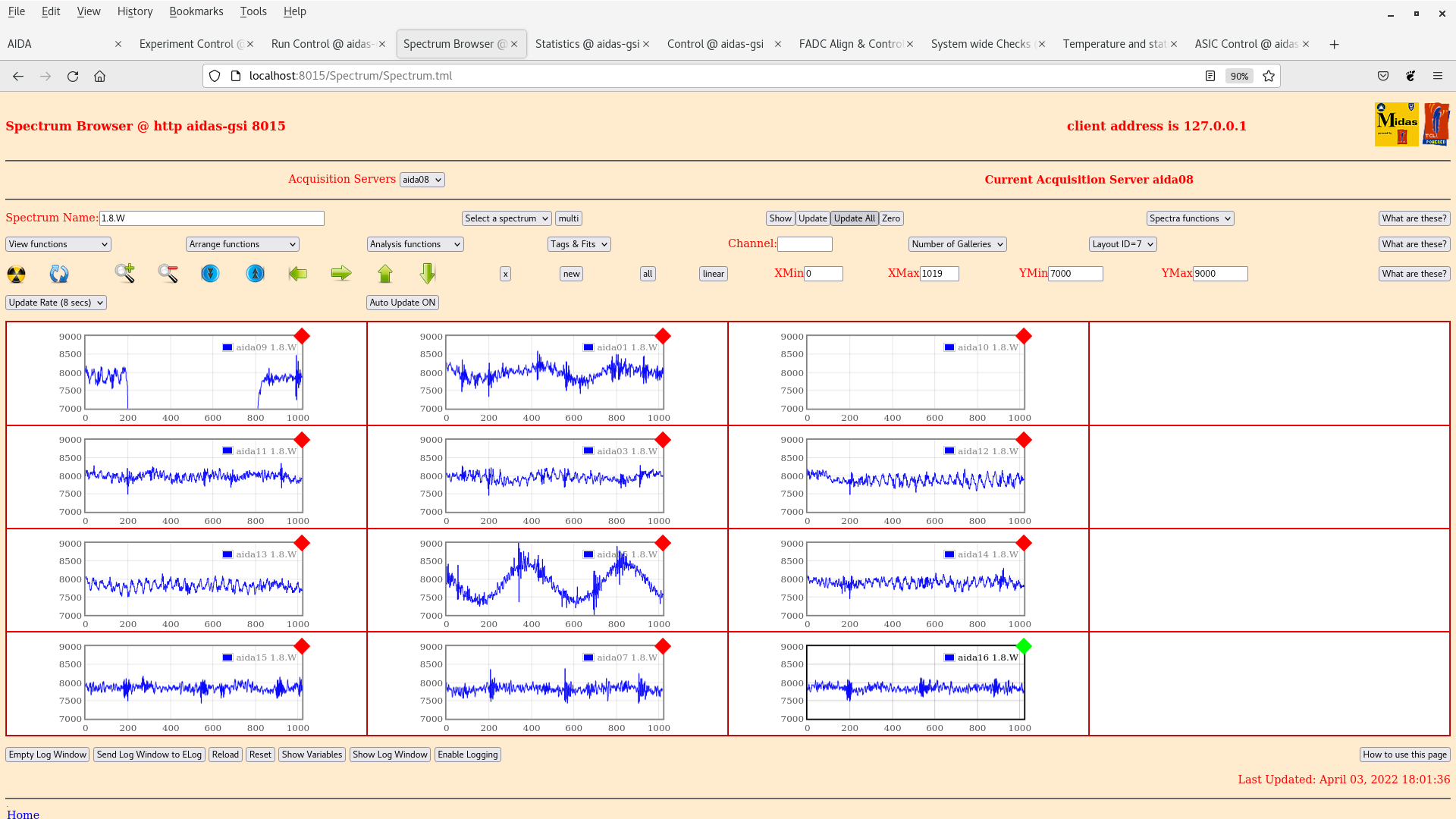Expand the View functions dropdown
This screenshot has height=819, width=1456.
[x=58, y=244]
